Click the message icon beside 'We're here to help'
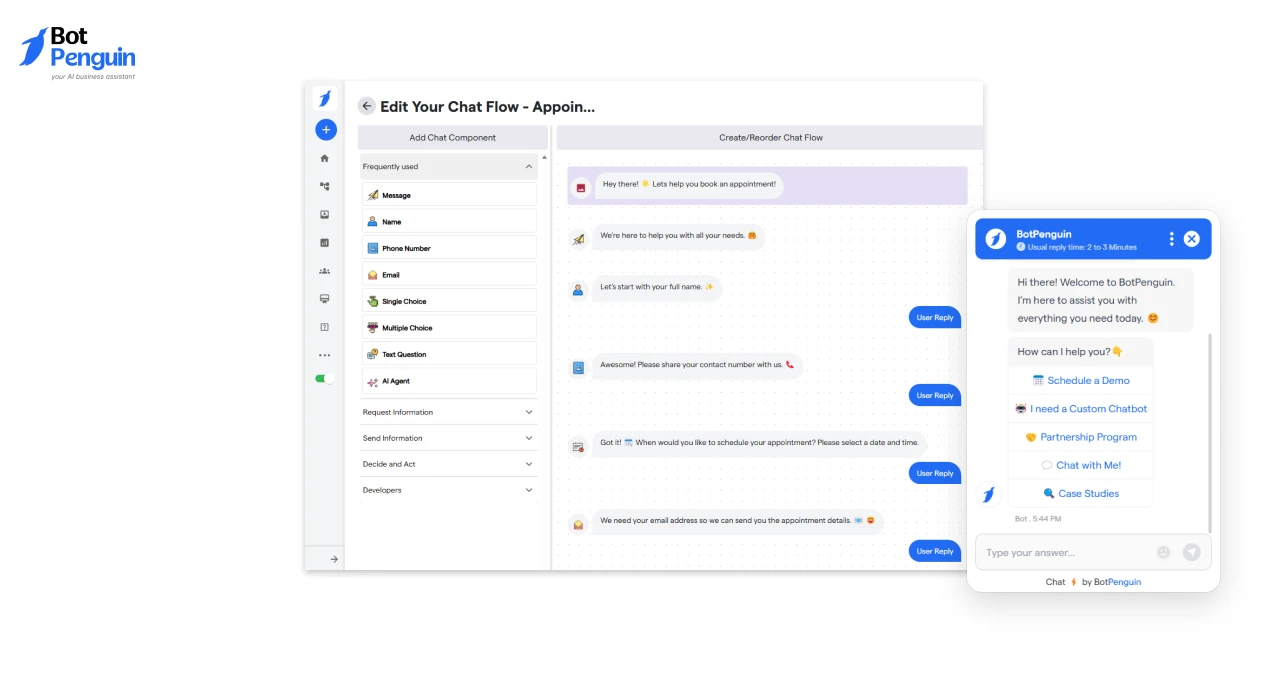The height and width of the screenshot is (686, 1288). point(578,239)
